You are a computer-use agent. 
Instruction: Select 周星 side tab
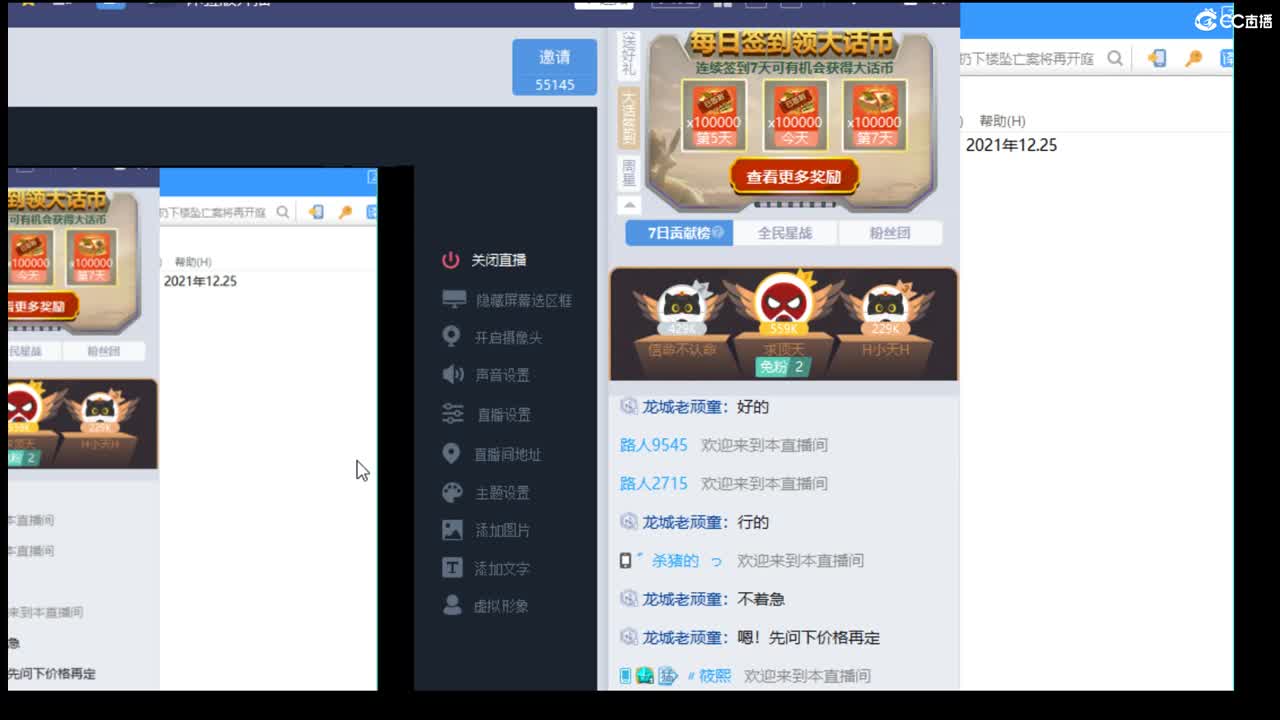click(x=629, y=172)
